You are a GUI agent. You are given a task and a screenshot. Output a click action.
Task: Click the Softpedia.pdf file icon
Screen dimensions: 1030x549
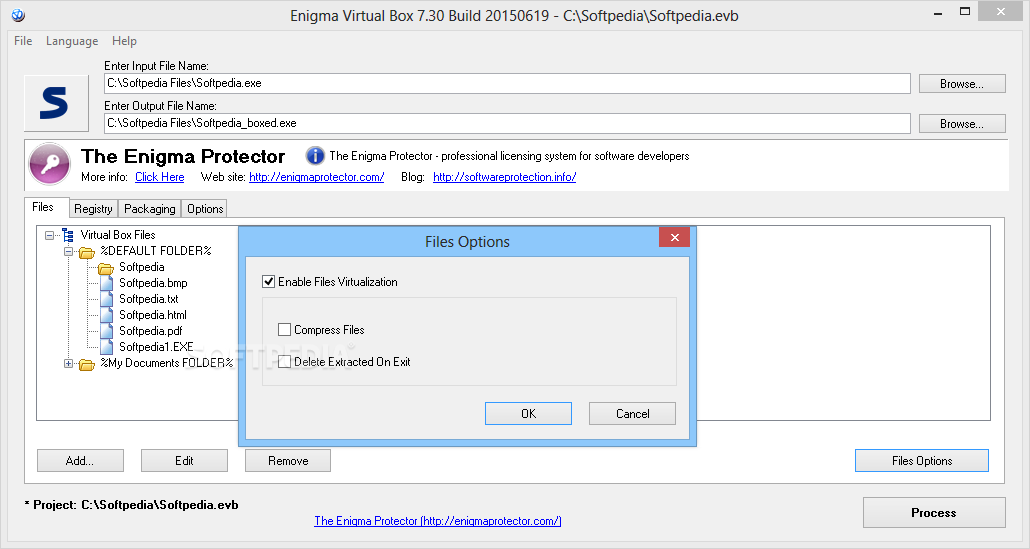[x=106, y=331]
